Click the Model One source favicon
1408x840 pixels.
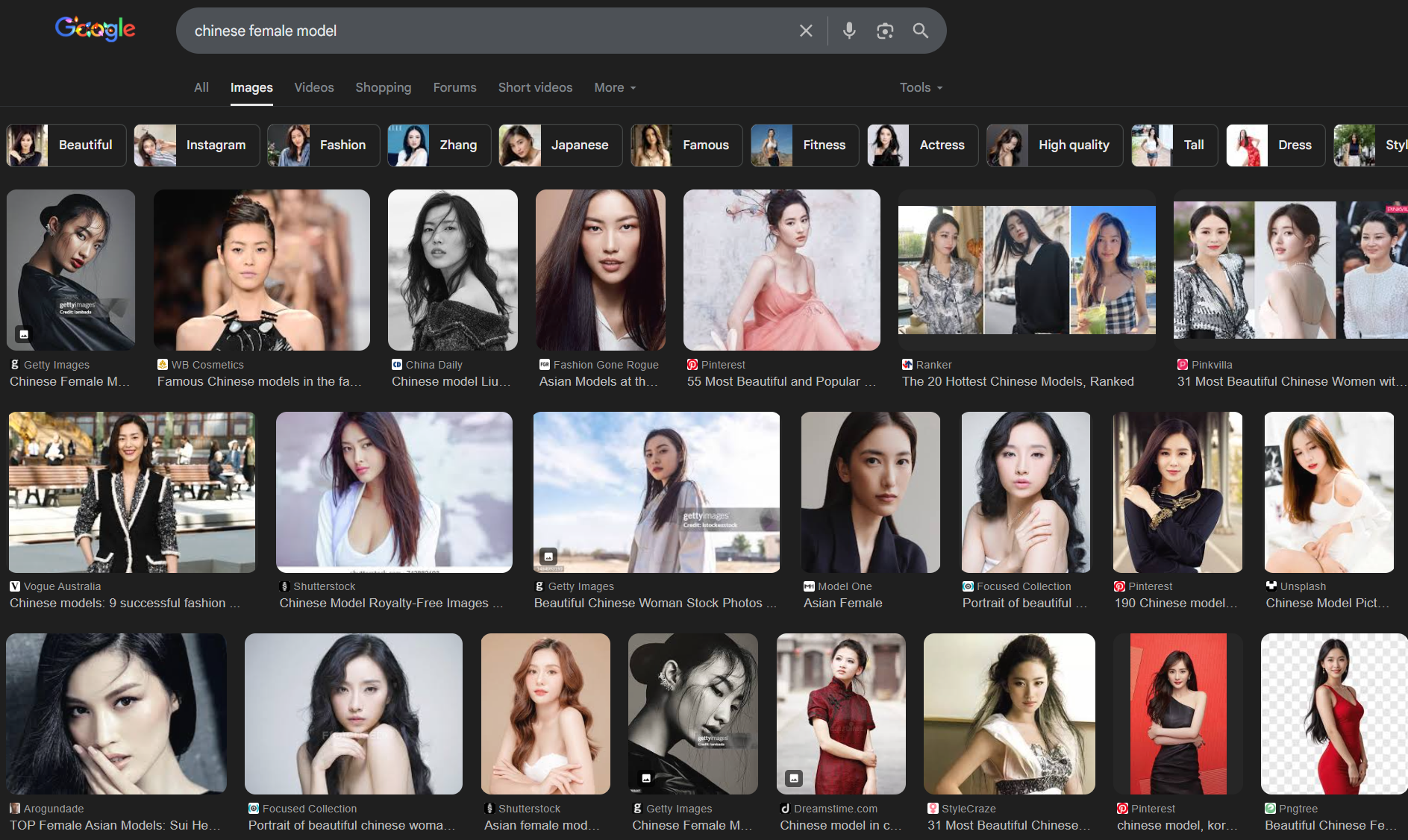tap(809, 586)
